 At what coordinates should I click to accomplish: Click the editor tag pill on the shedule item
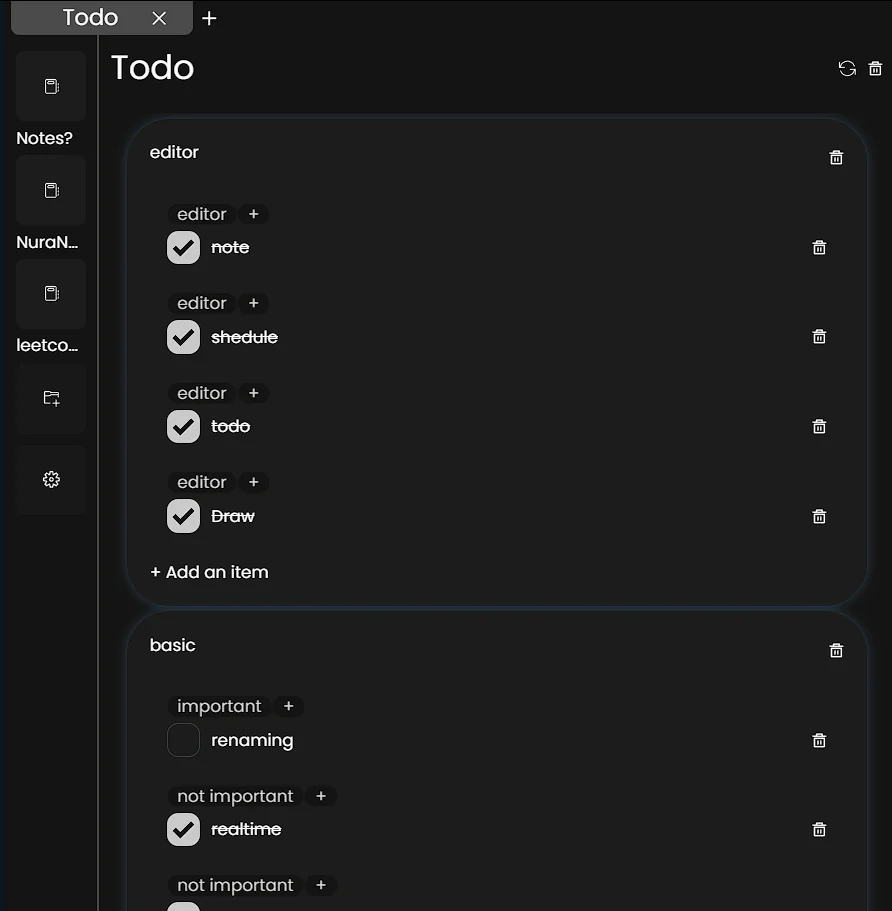coord(201,303)
